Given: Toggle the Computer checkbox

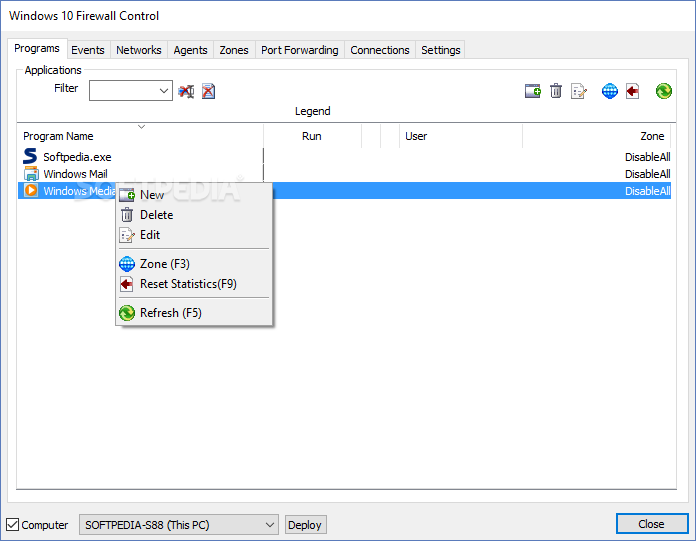Looking at the screenshot, I should click(13, 525).
